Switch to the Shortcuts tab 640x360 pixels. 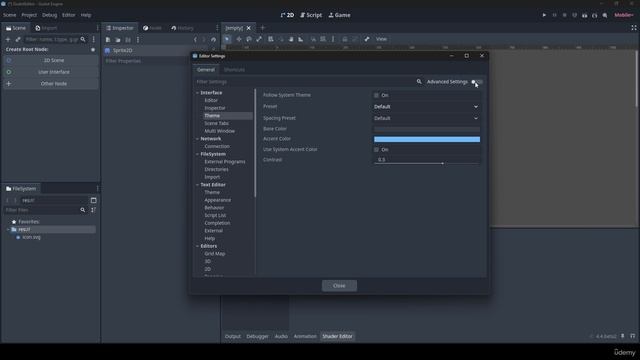point(234,70)
